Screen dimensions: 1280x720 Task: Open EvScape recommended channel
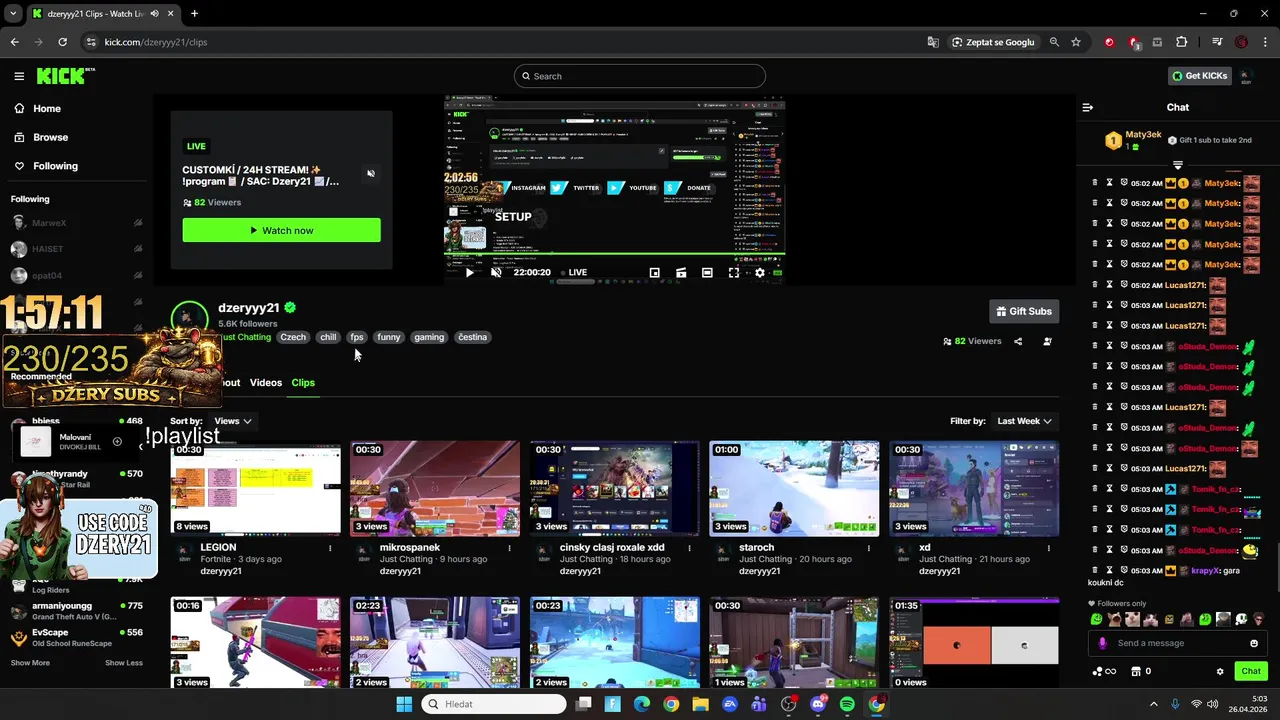[76, 637]
